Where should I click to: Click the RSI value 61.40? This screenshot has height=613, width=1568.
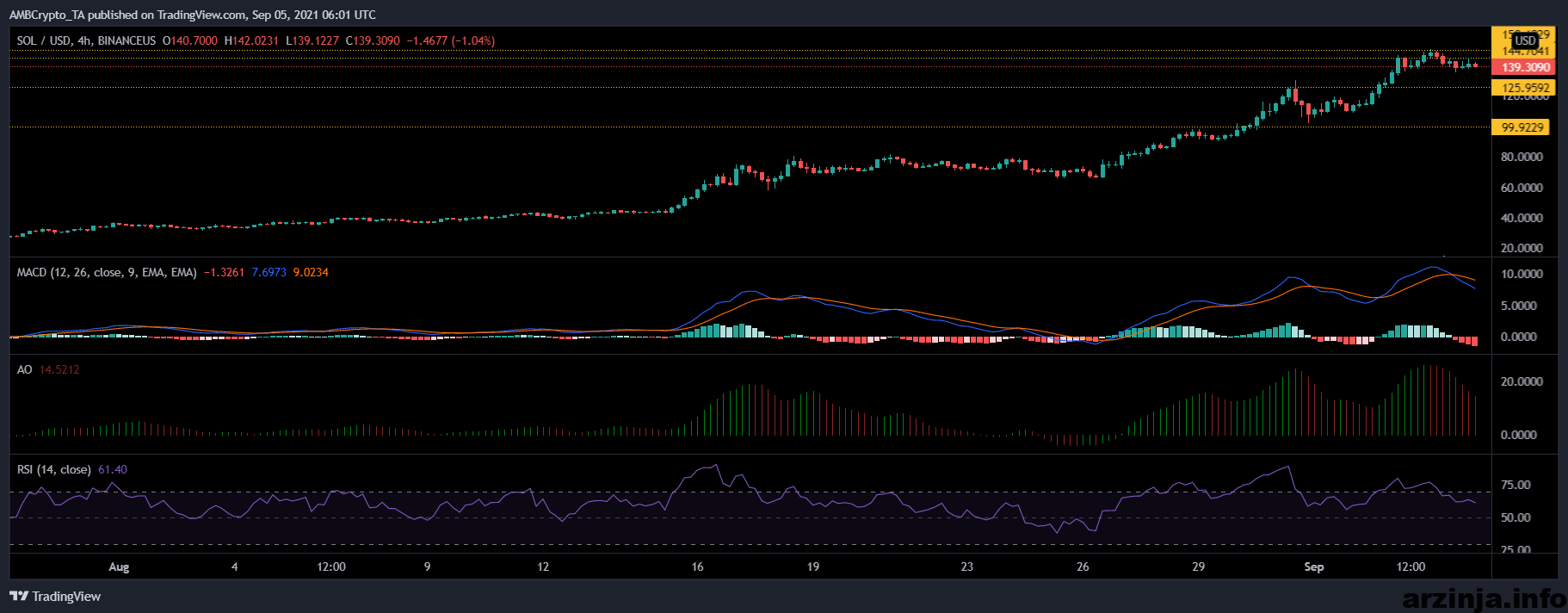[x=113, y=469]
